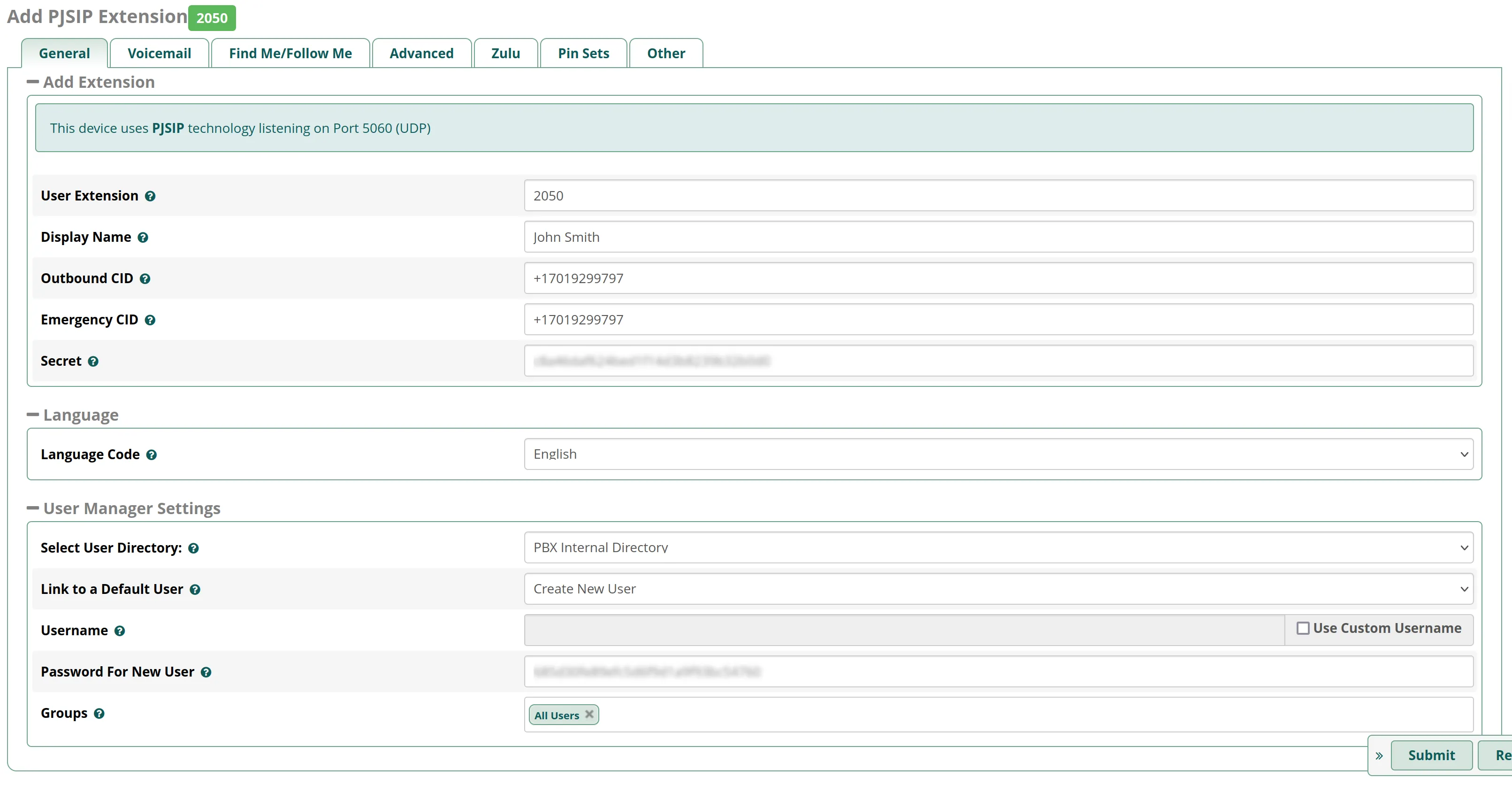The image size is (1512, 785).
Task: Open the User Extension help tooltip icon
Action: pyautogui.click(x=151, y=196)
